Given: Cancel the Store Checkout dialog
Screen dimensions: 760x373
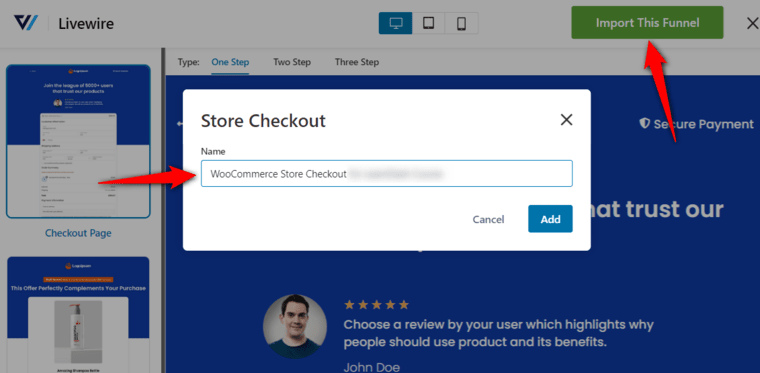Looking at the screenshot, I should pos(488,219).
